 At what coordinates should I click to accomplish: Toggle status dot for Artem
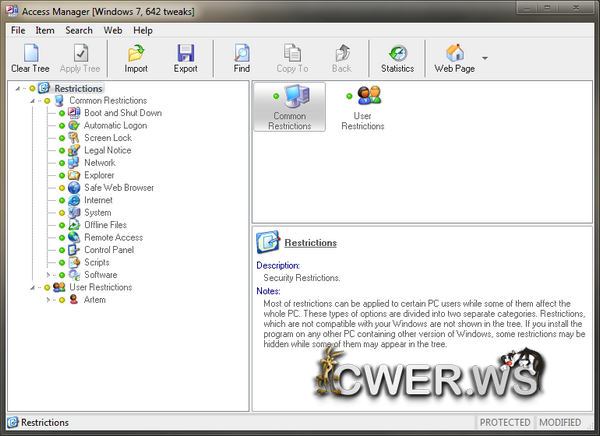[x=62, y=300]
